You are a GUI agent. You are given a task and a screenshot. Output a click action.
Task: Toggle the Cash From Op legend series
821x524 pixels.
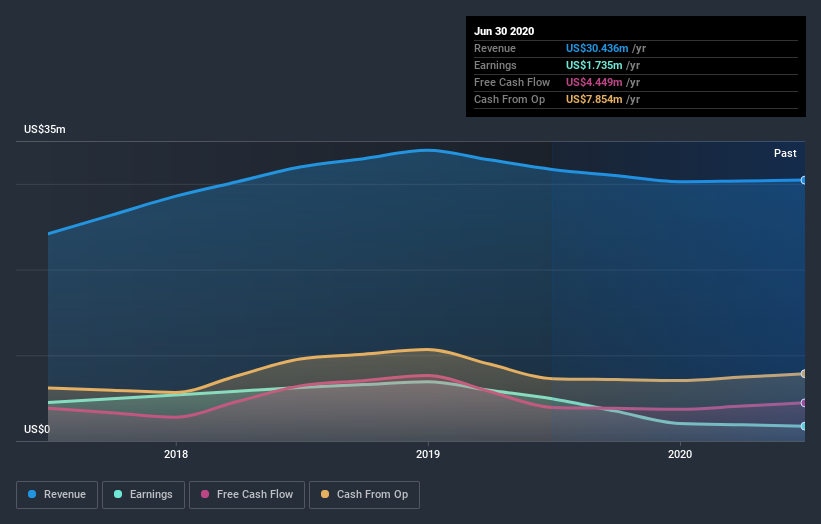pyautogui.click(x=364, y=495)
